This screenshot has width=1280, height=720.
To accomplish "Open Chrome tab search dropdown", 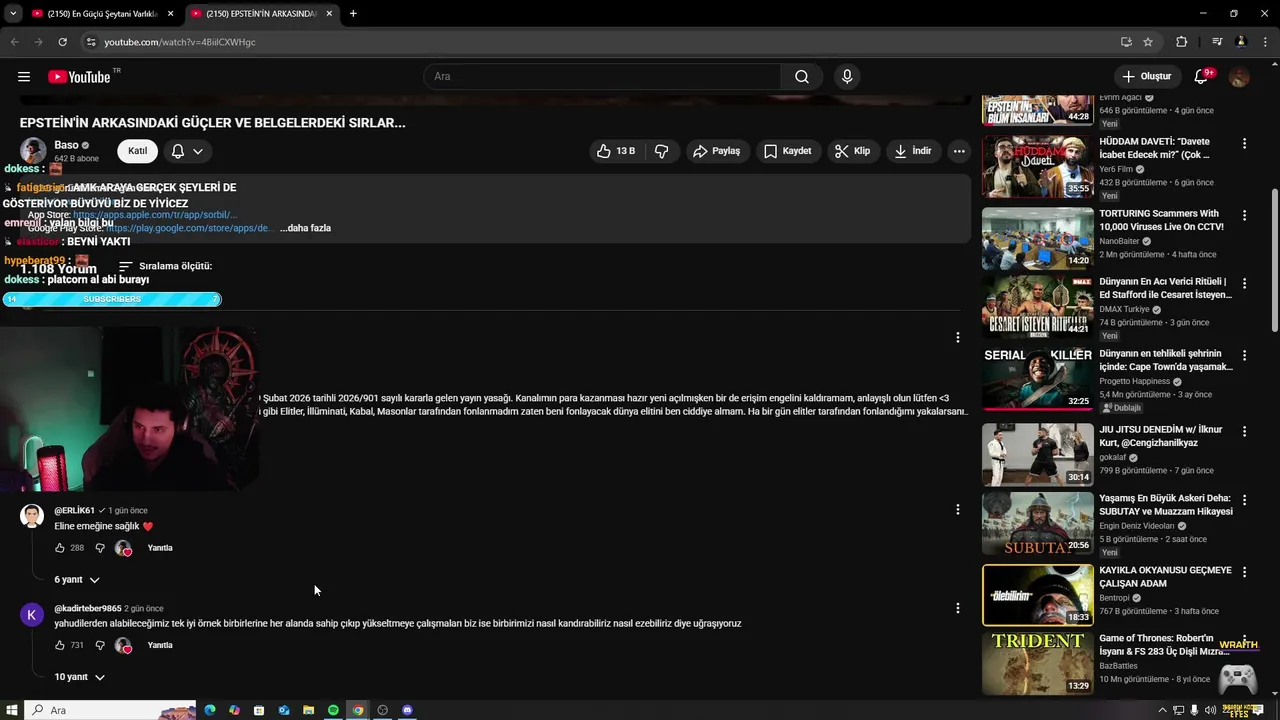I will (x=12, y=14).
